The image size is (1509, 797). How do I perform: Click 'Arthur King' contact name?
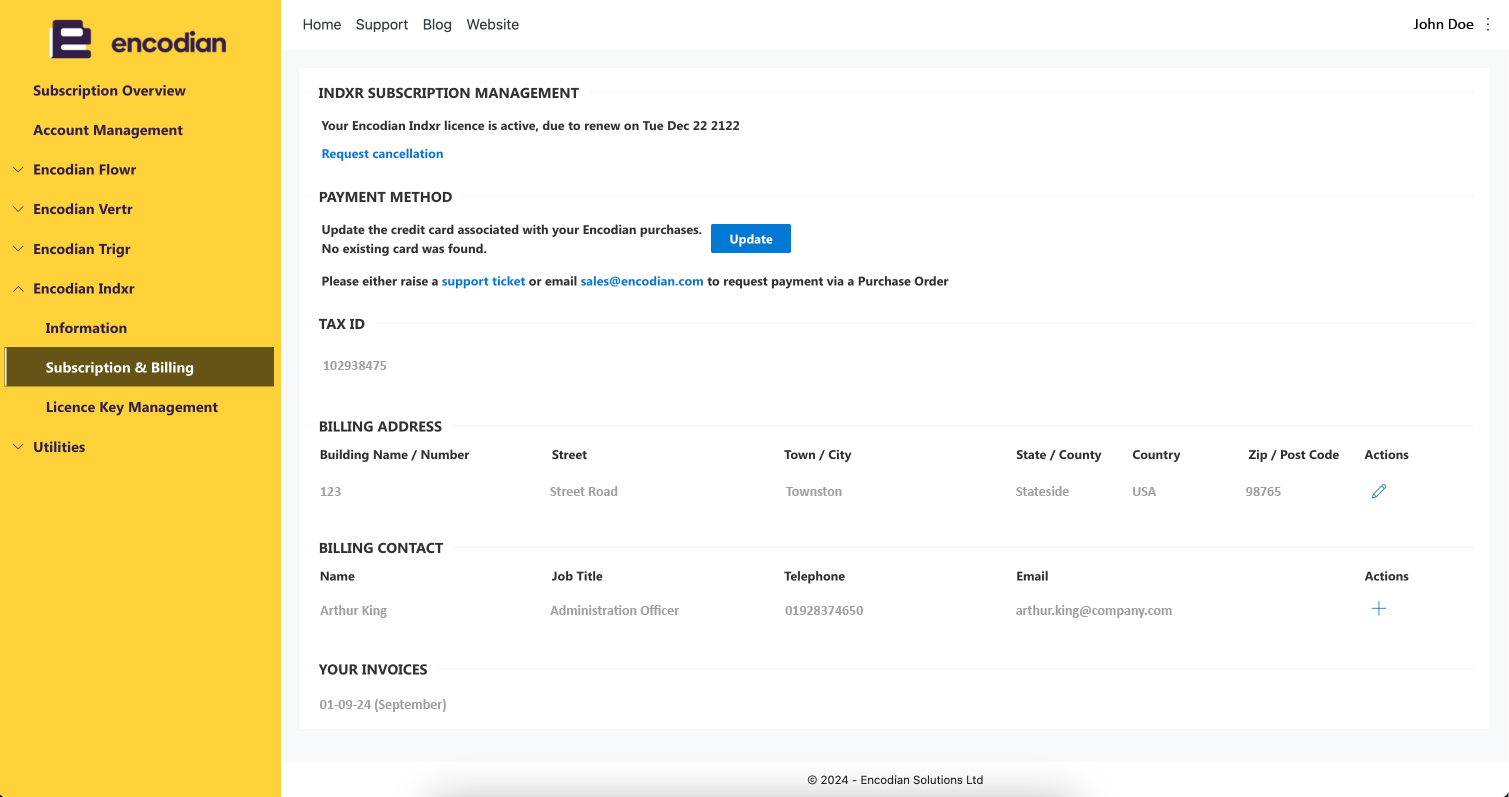click(x=353, y=611)
